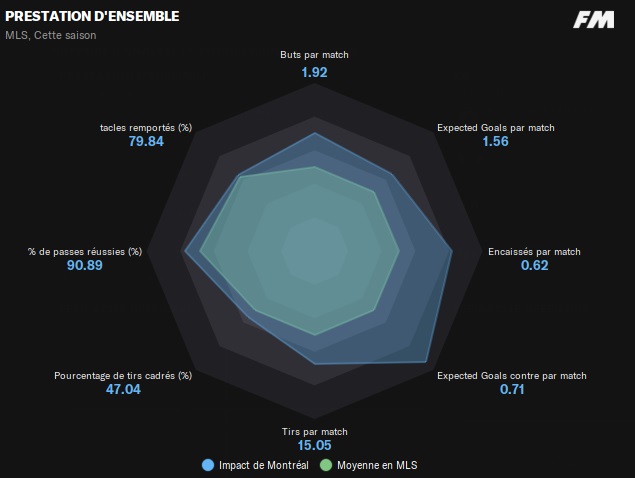Select the tacles remportés (%) label
Viewport: 635px width, 478px height.
[146, 128]
